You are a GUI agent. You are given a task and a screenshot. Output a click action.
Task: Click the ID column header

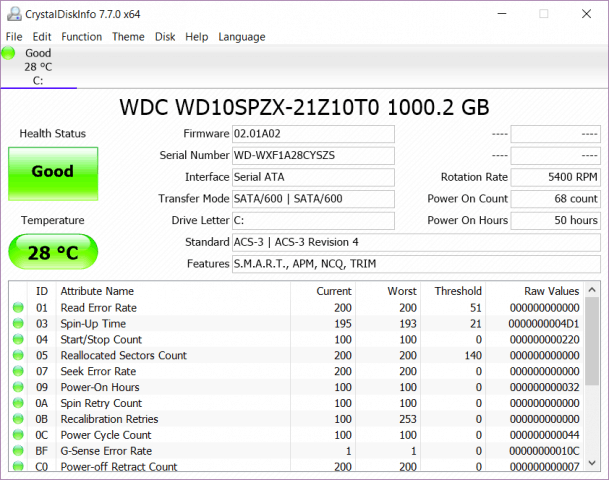42,291
